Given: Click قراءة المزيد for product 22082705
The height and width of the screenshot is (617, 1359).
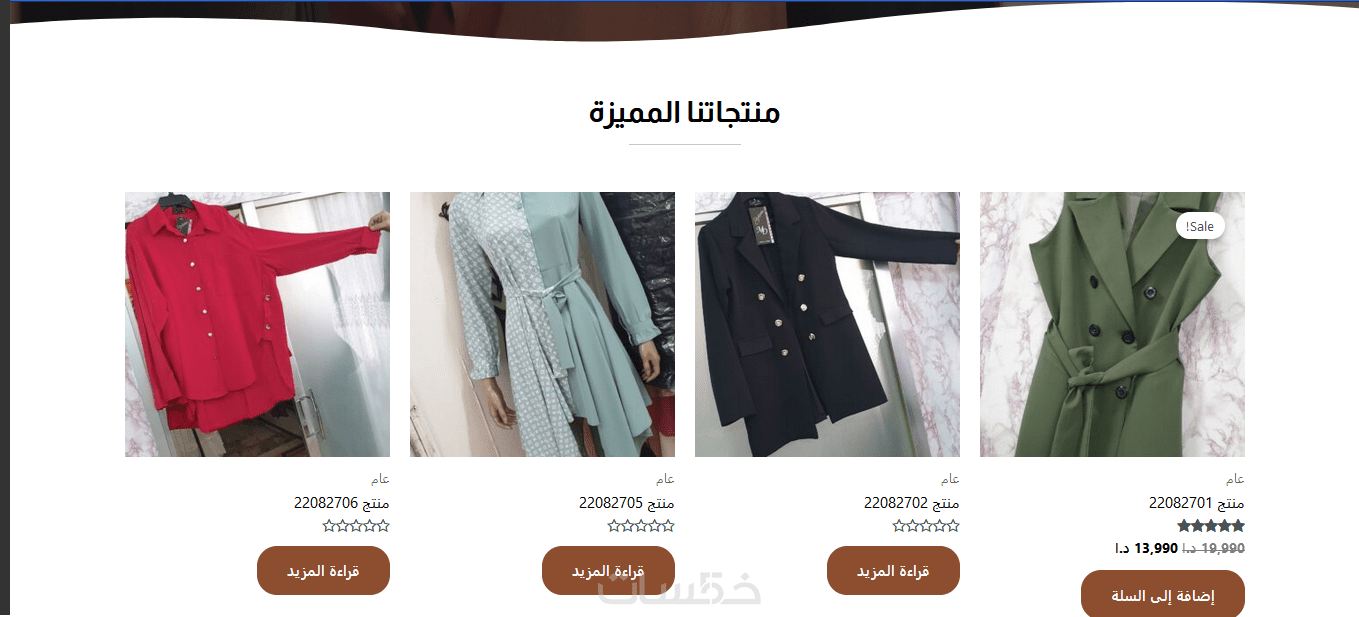Looking at the screenshot, I should pyautogui.click(x=608, y=570).
